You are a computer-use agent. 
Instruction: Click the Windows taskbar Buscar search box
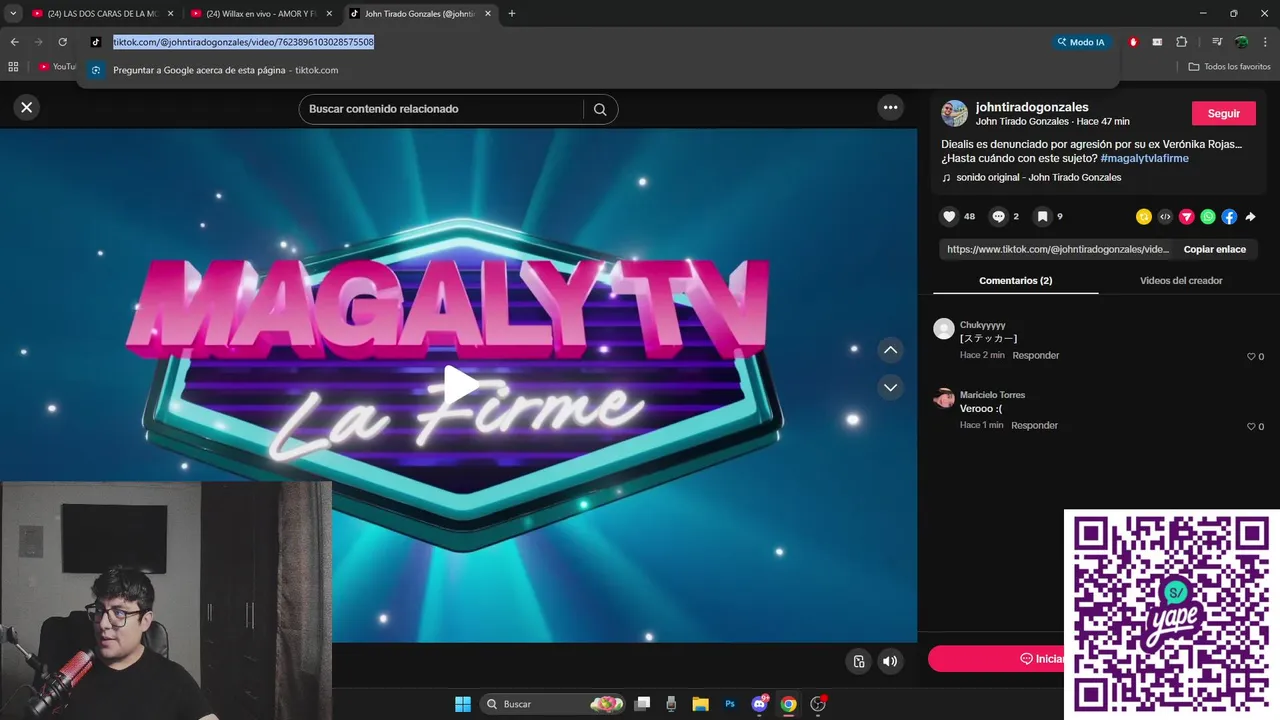point(553,704)
